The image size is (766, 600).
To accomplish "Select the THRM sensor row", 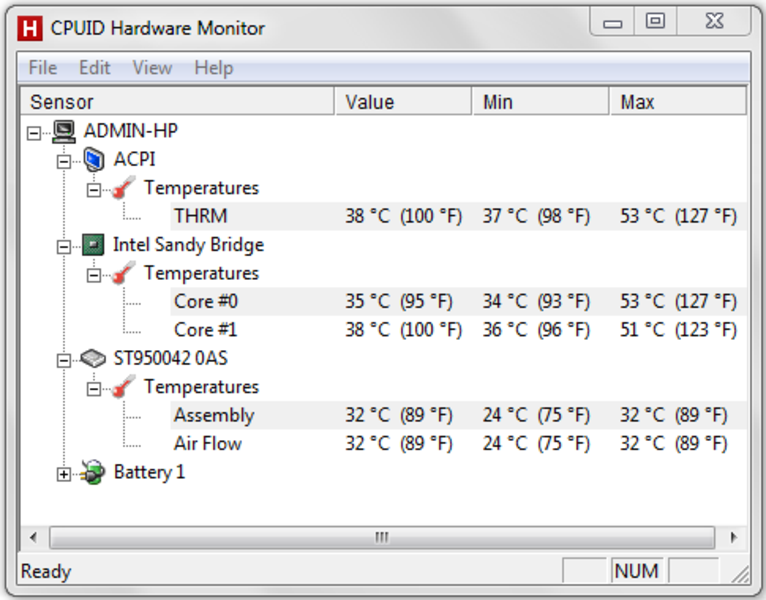I will tap(458, 216).
